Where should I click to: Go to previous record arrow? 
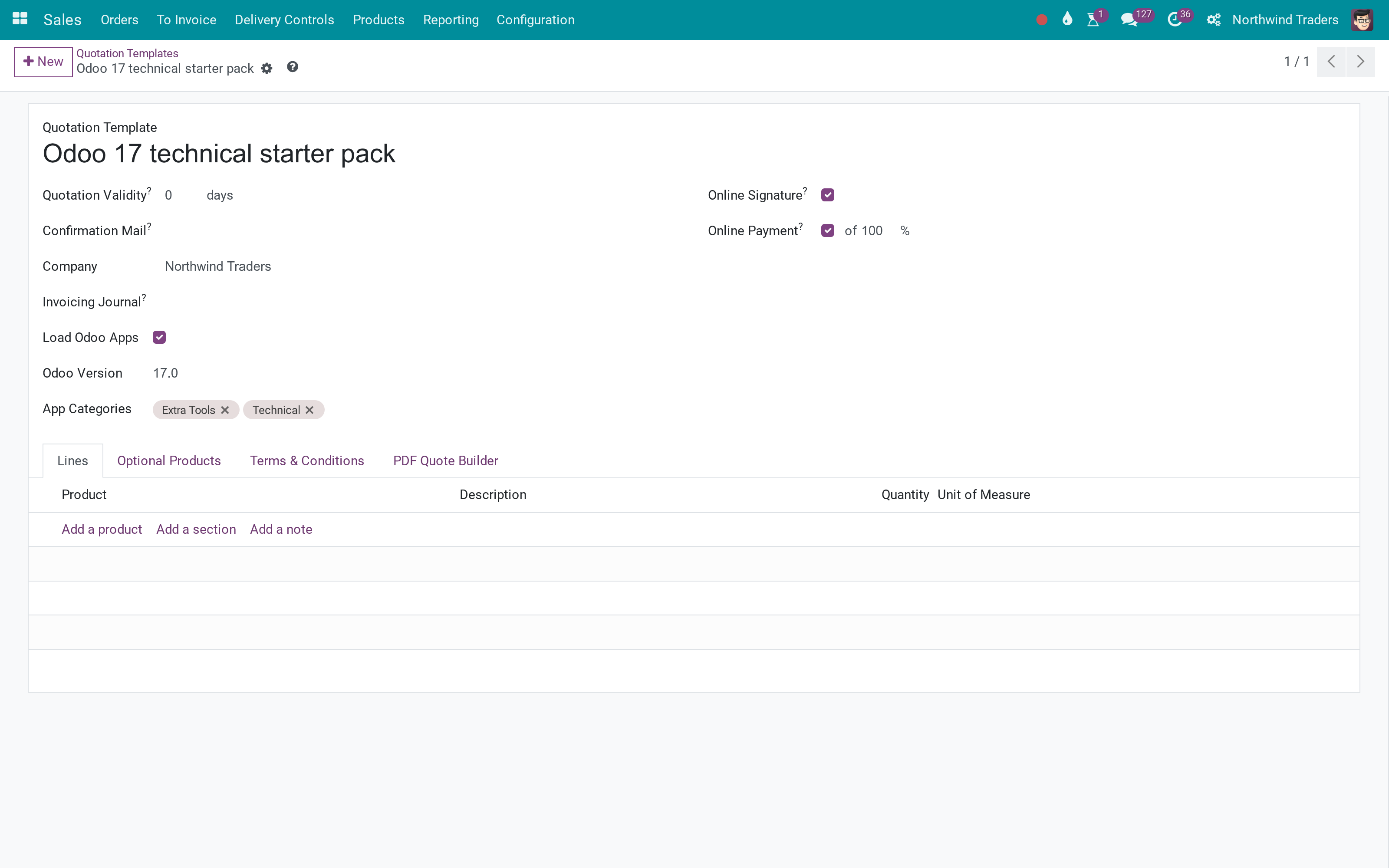click(x=1331, y=62)
